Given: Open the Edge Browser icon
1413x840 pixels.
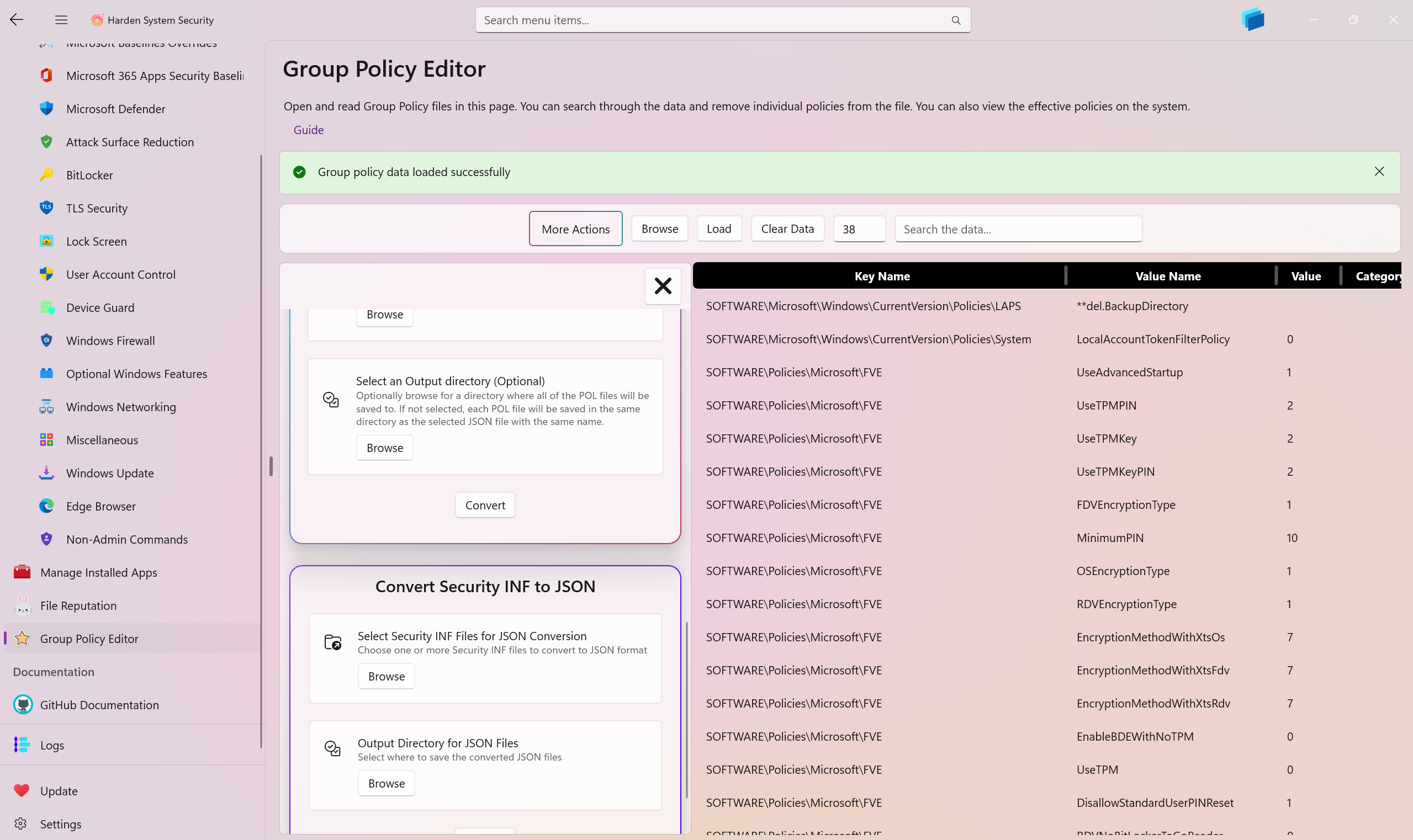Looking at the screenshot, I should tap(46, 506).
